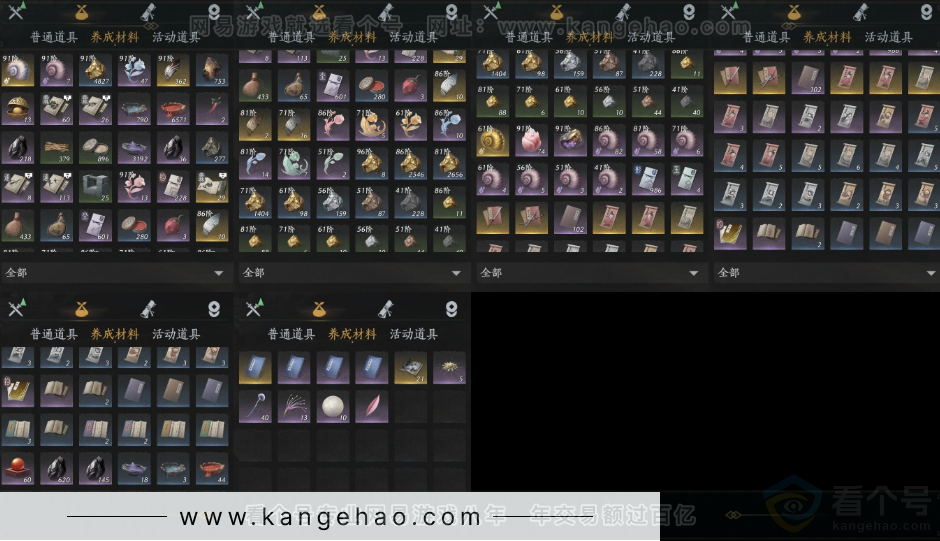
Task: Click the black stone stack of 620
Action: [x=56, y=468]
